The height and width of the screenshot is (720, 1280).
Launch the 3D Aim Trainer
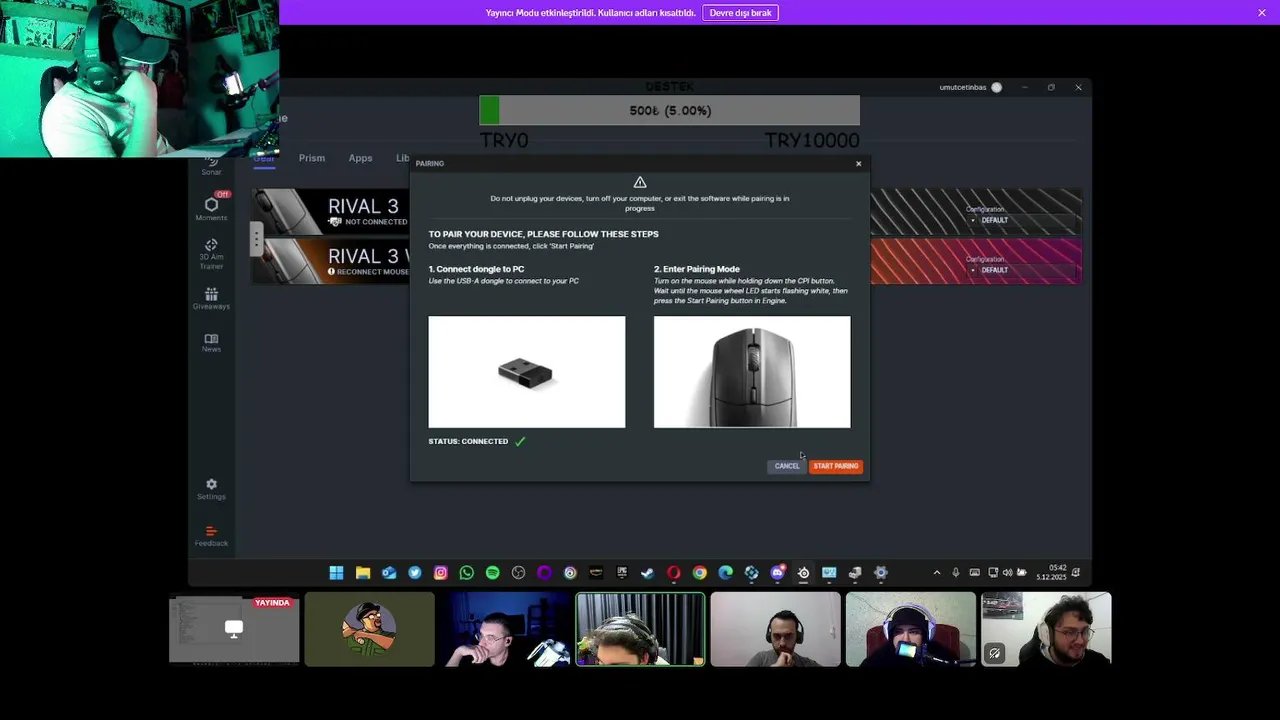[x=211, y=254]
